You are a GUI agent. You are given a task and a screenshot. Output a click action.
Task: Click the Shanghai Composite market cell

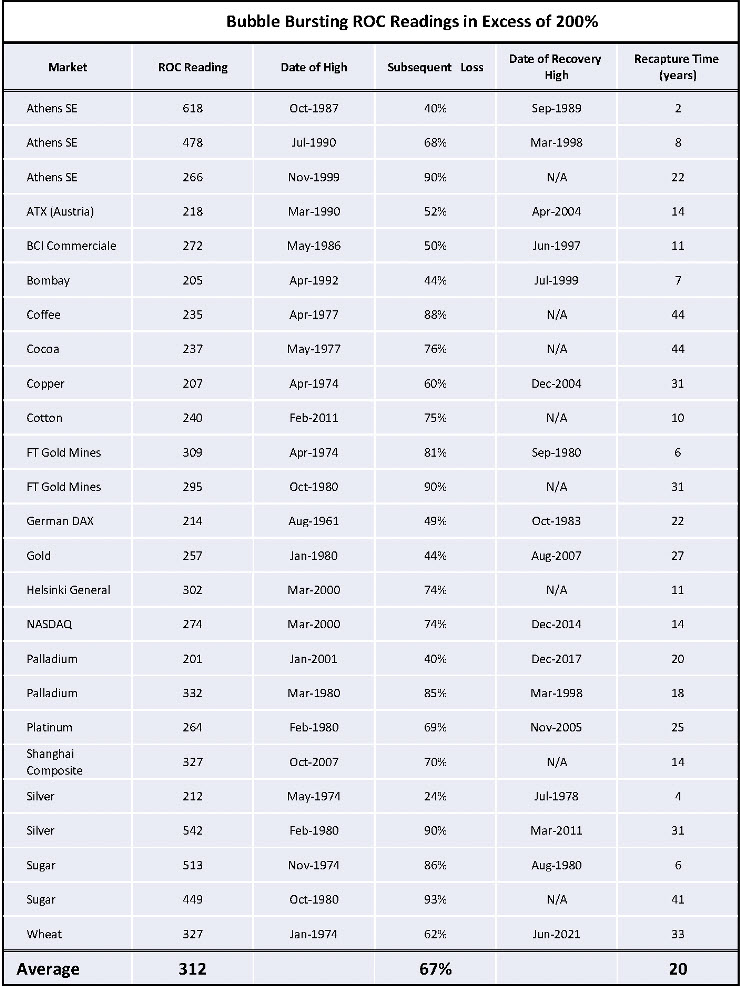54,762
